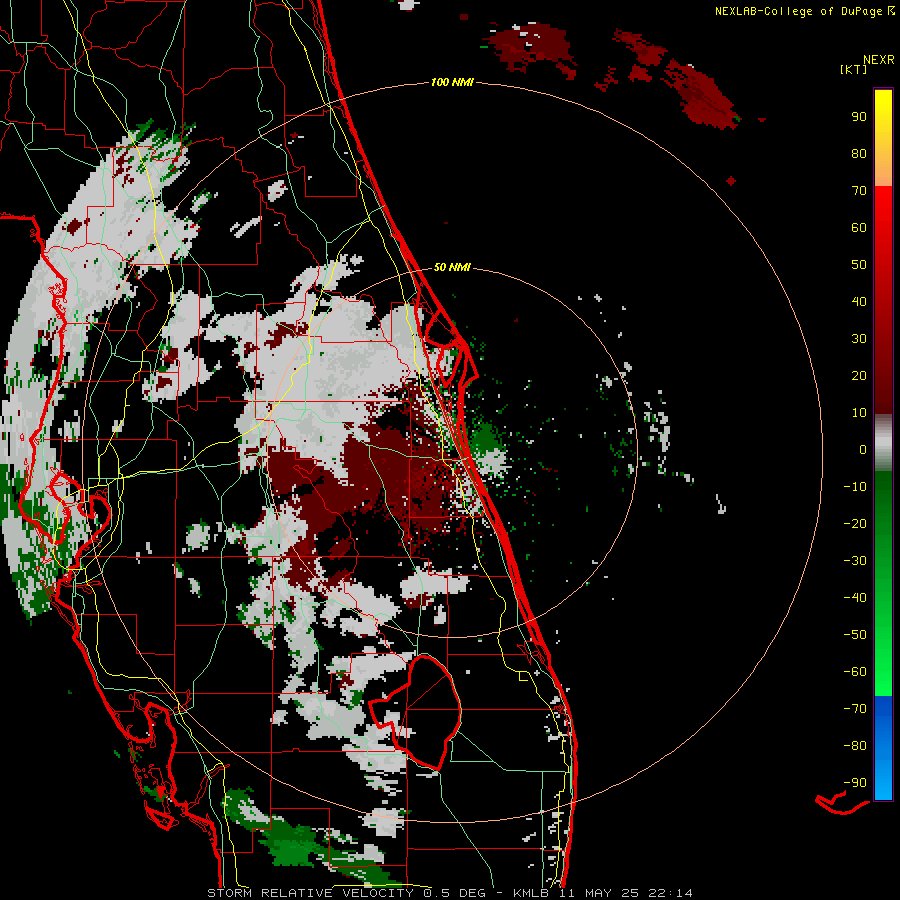Click the 50 value on the velocity scale
Image resolution: width=900 pixels, height=900 pixels.
coord(859,265)
